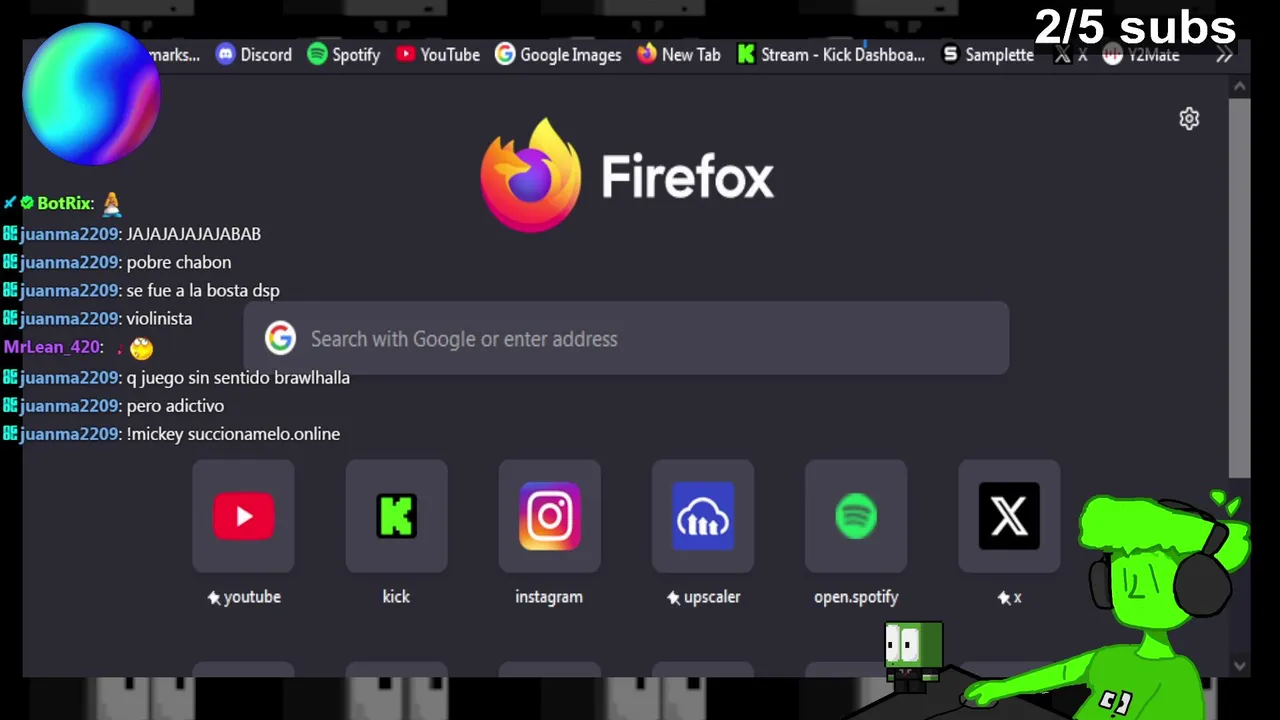
Task: Open the X bookmark in toolbar
Action: 1071,55
